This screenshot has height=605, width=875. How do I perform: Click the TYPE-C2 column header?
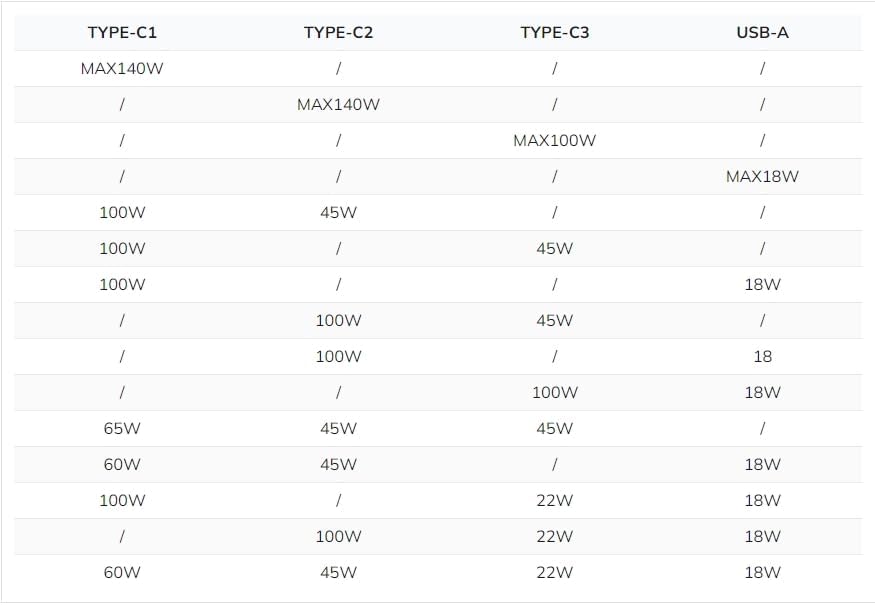coord(338,33)
